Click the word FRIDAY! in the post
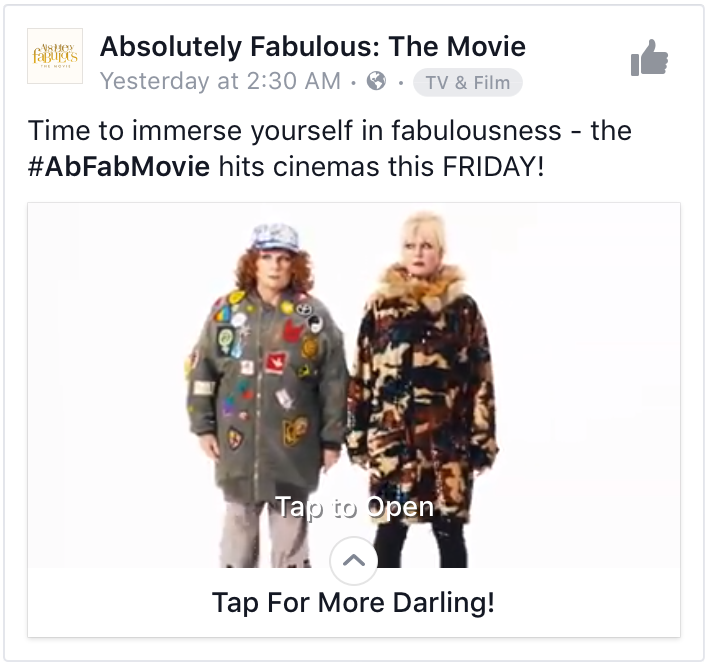Screen dimensions: 708x665 click(494, 167)
